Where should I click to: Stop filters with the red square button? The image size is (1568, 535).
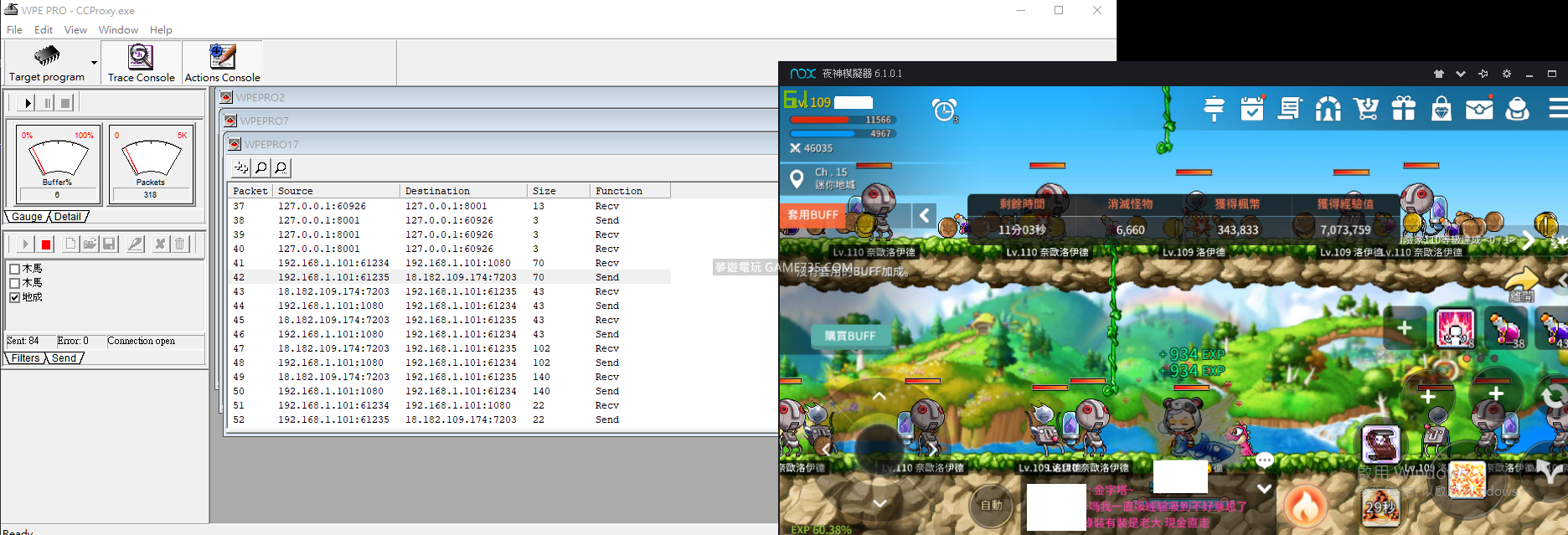tap(46, 244)
